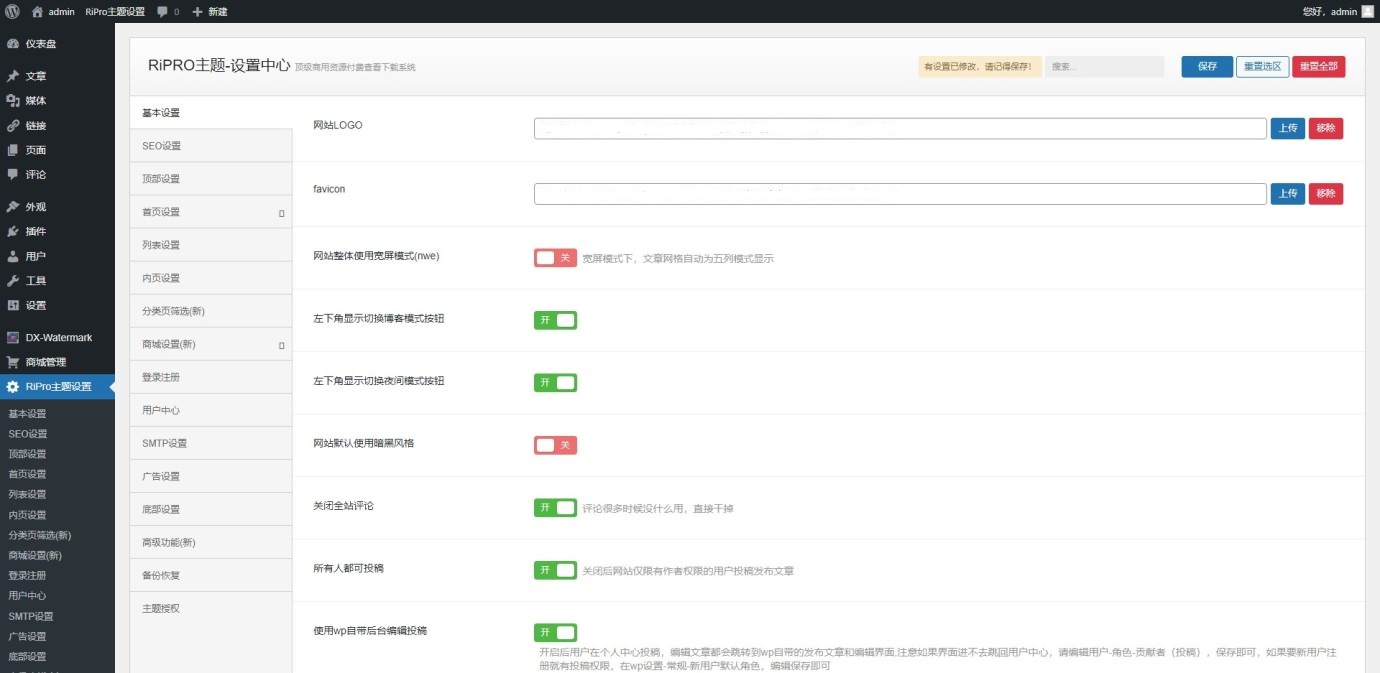Toggle the 使用wp自带后台编辑投稿 switch

tap(555, 632)
